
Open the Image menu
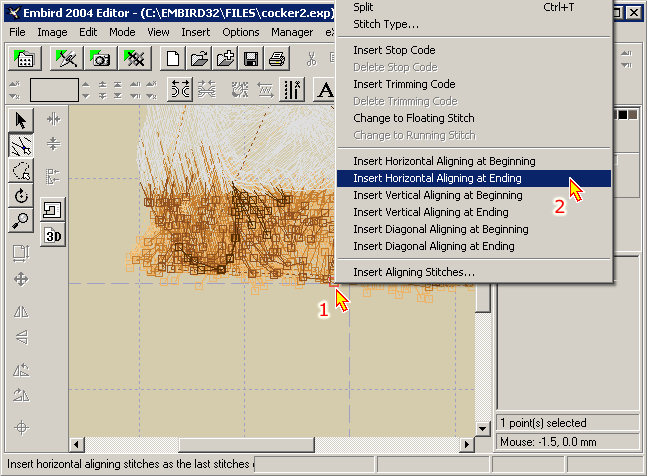52,32
